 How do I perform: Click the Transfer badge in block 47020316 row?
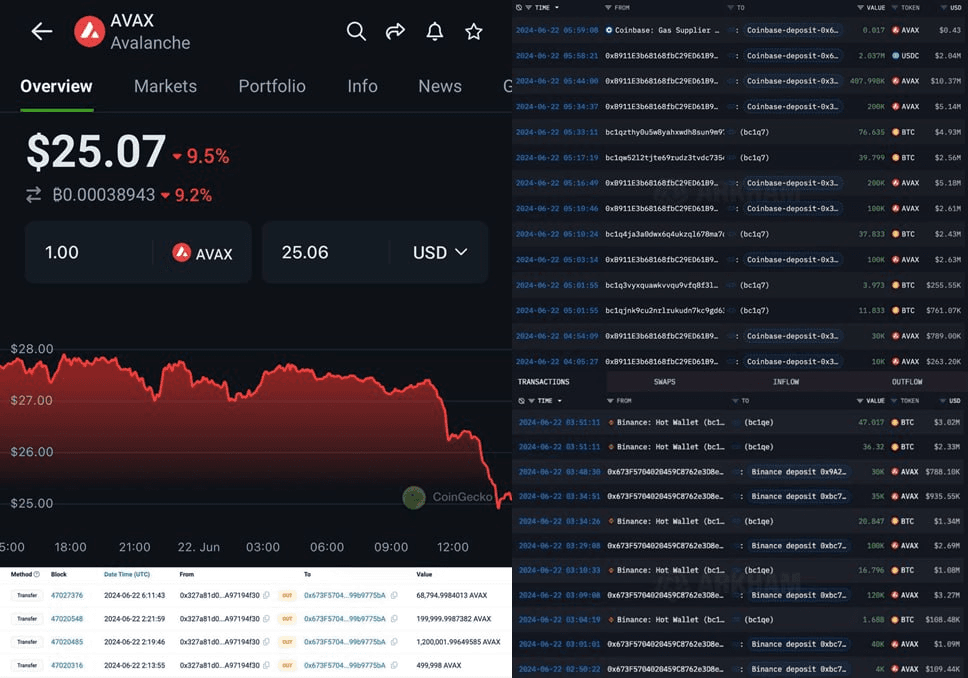coord(27,666)
